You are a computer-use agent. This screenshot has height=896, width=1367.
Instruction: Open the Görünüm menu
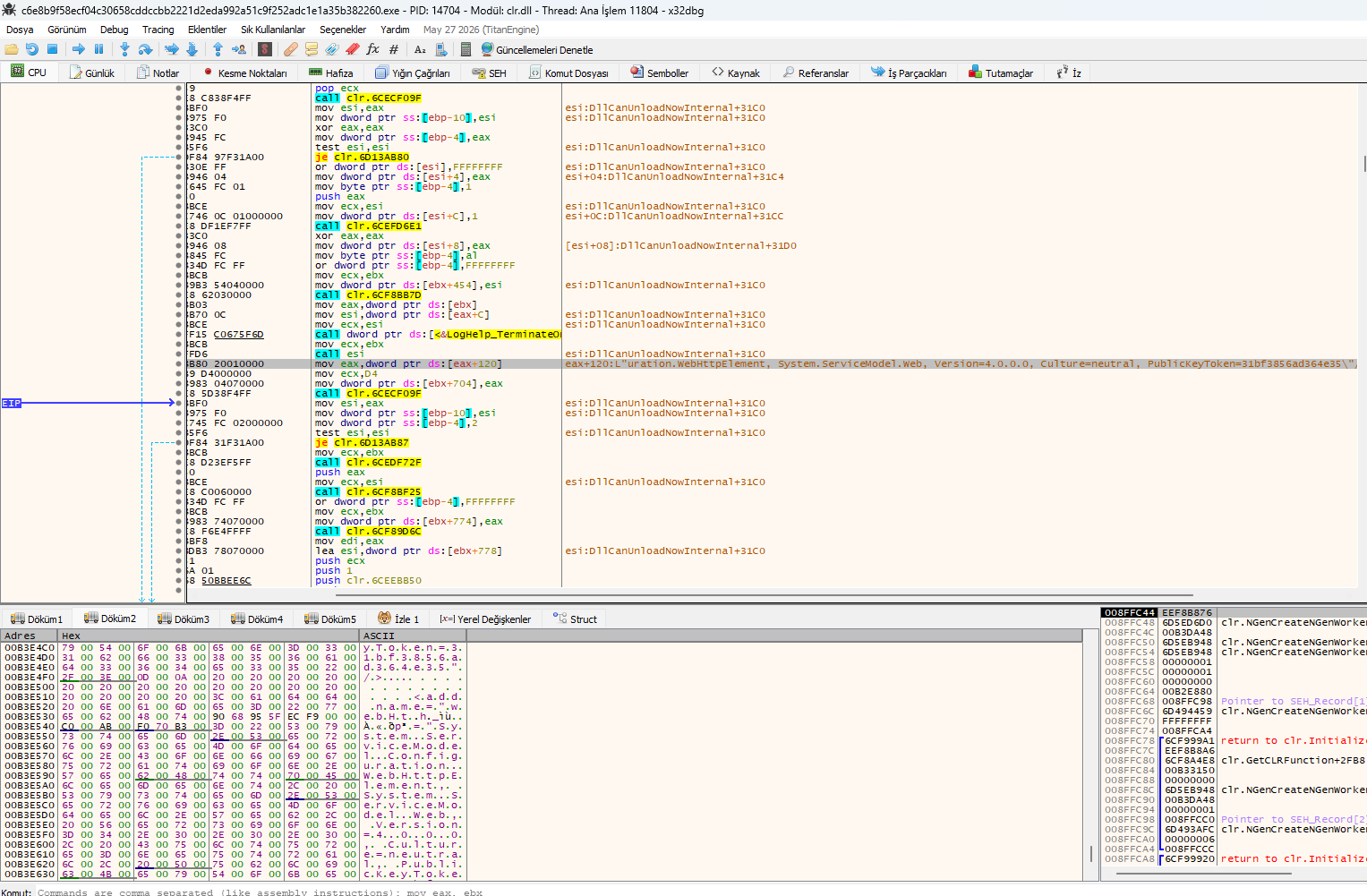tap(67, 30)
